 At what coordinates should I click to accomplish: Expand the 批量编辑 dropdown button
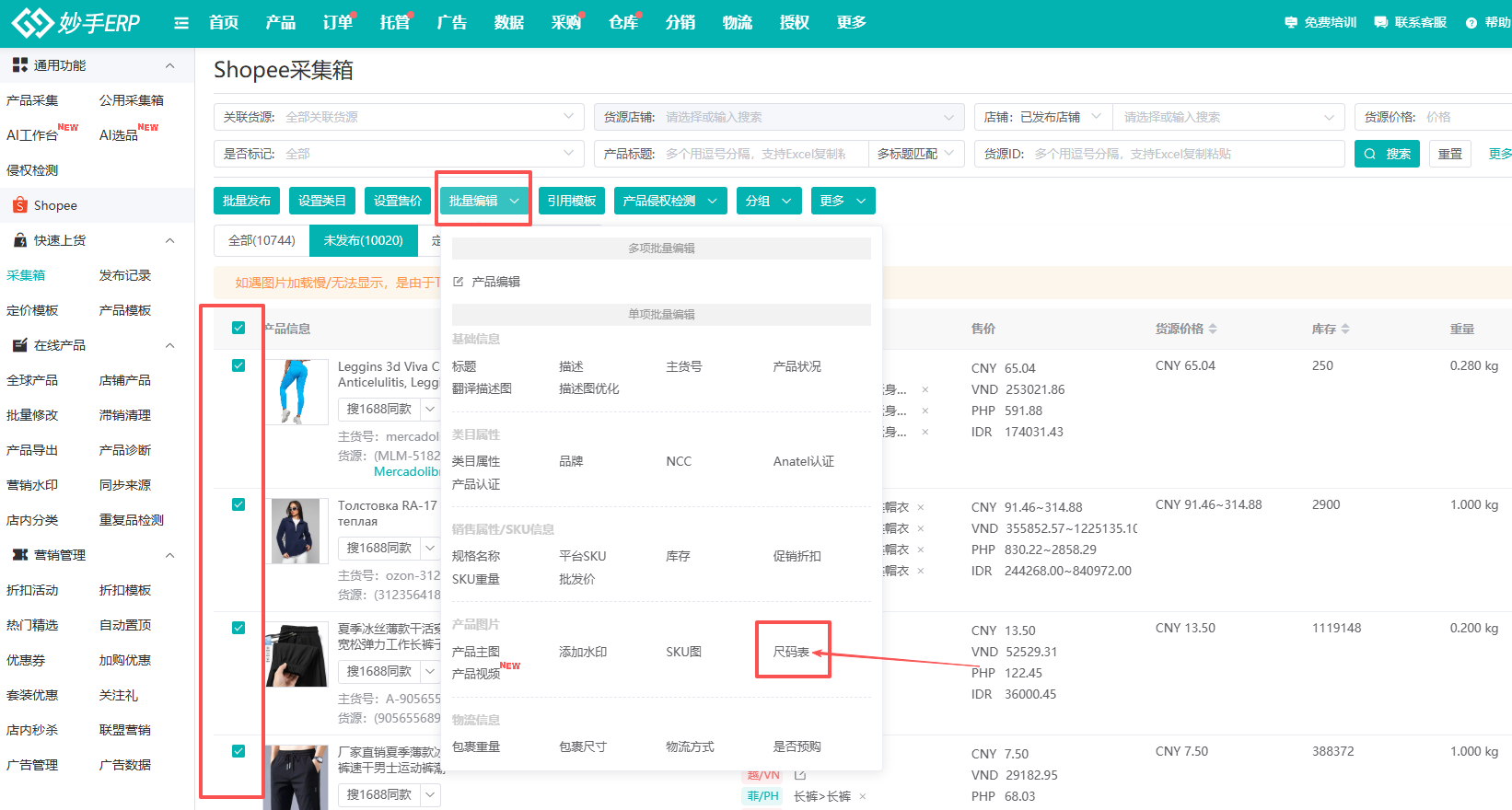[484, 201]
